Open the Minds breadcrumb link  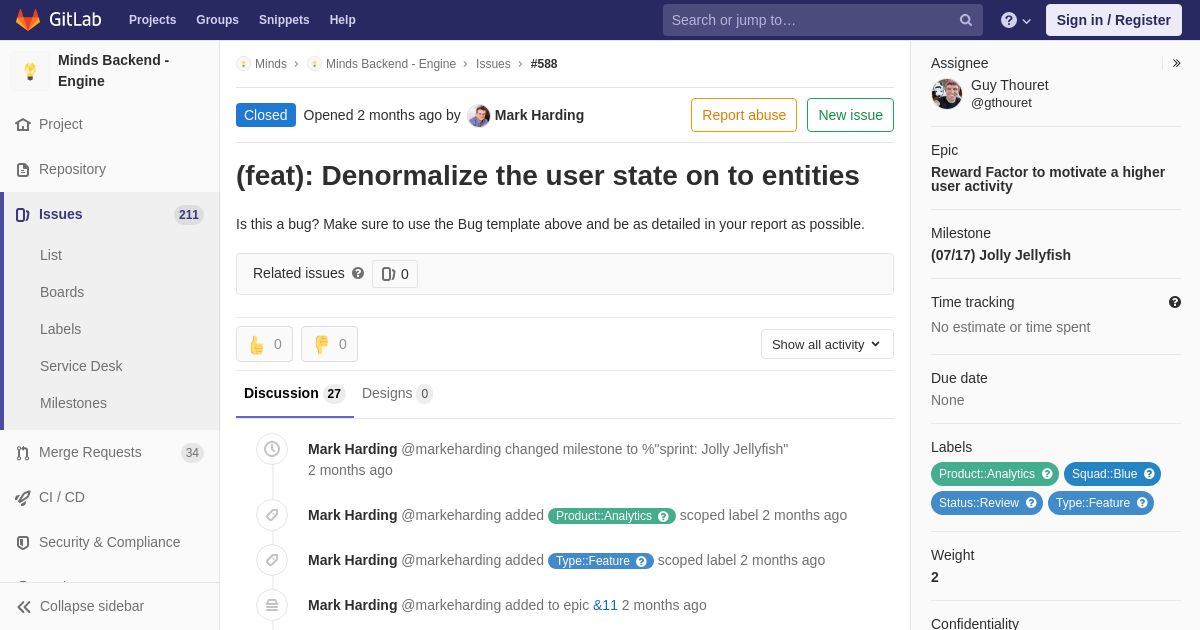point(271,64)
